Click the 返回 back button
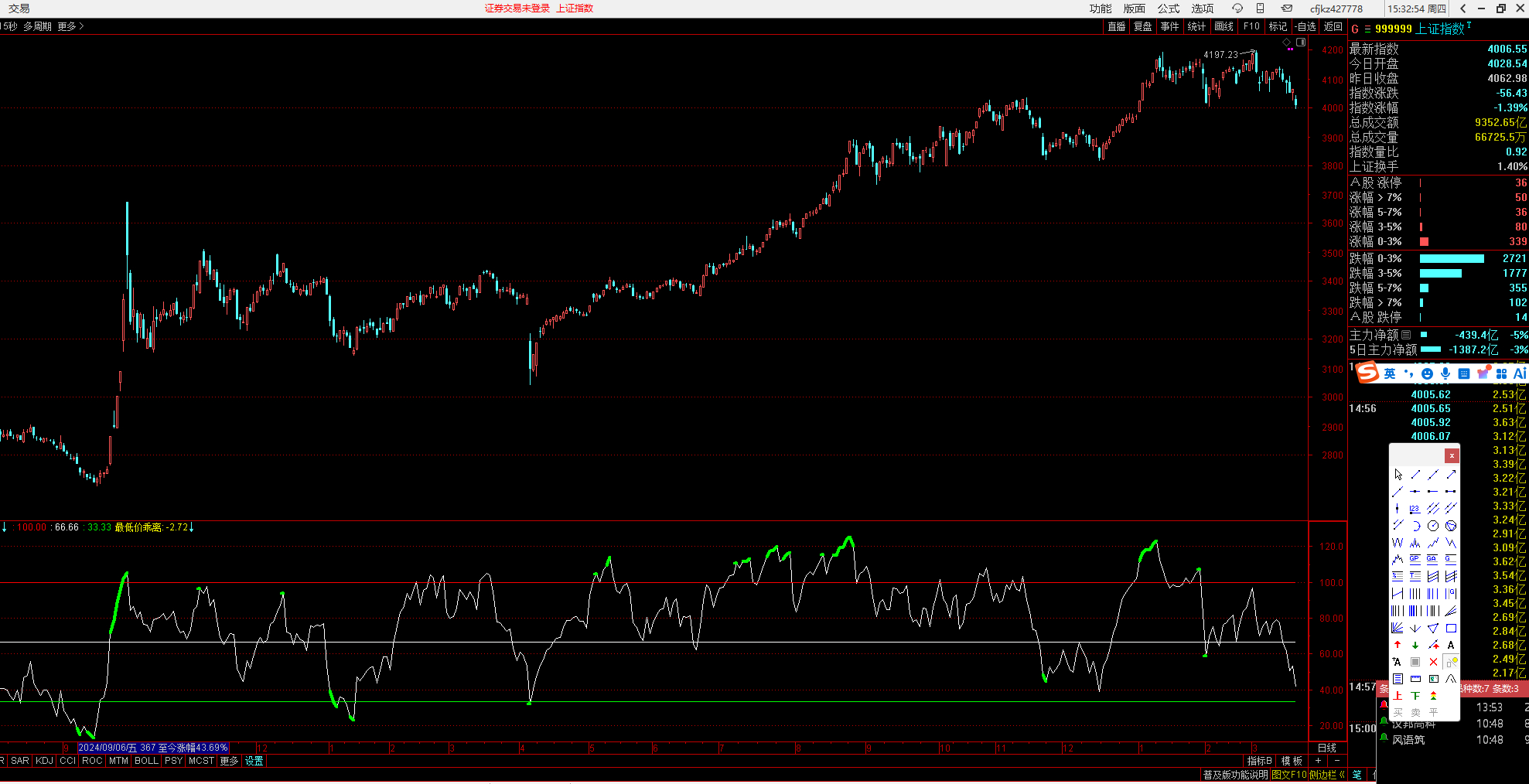This screenshot has height=784, width=1529. point(1333,26)
